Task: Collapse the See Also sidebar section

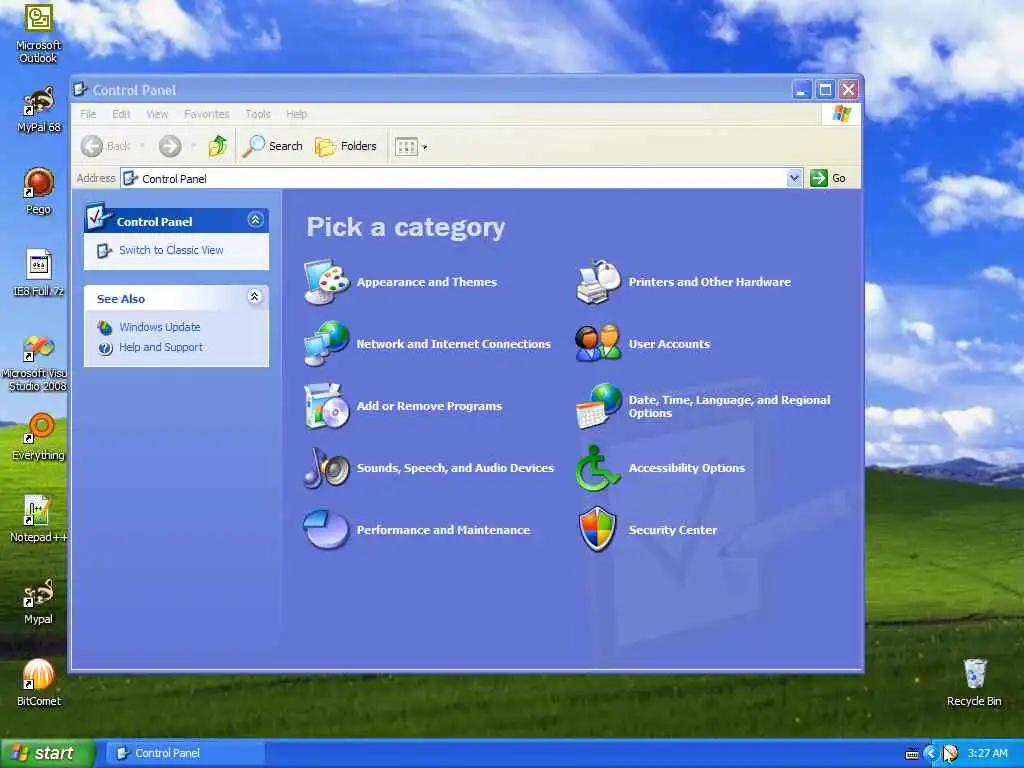Action: coord(255,297)
